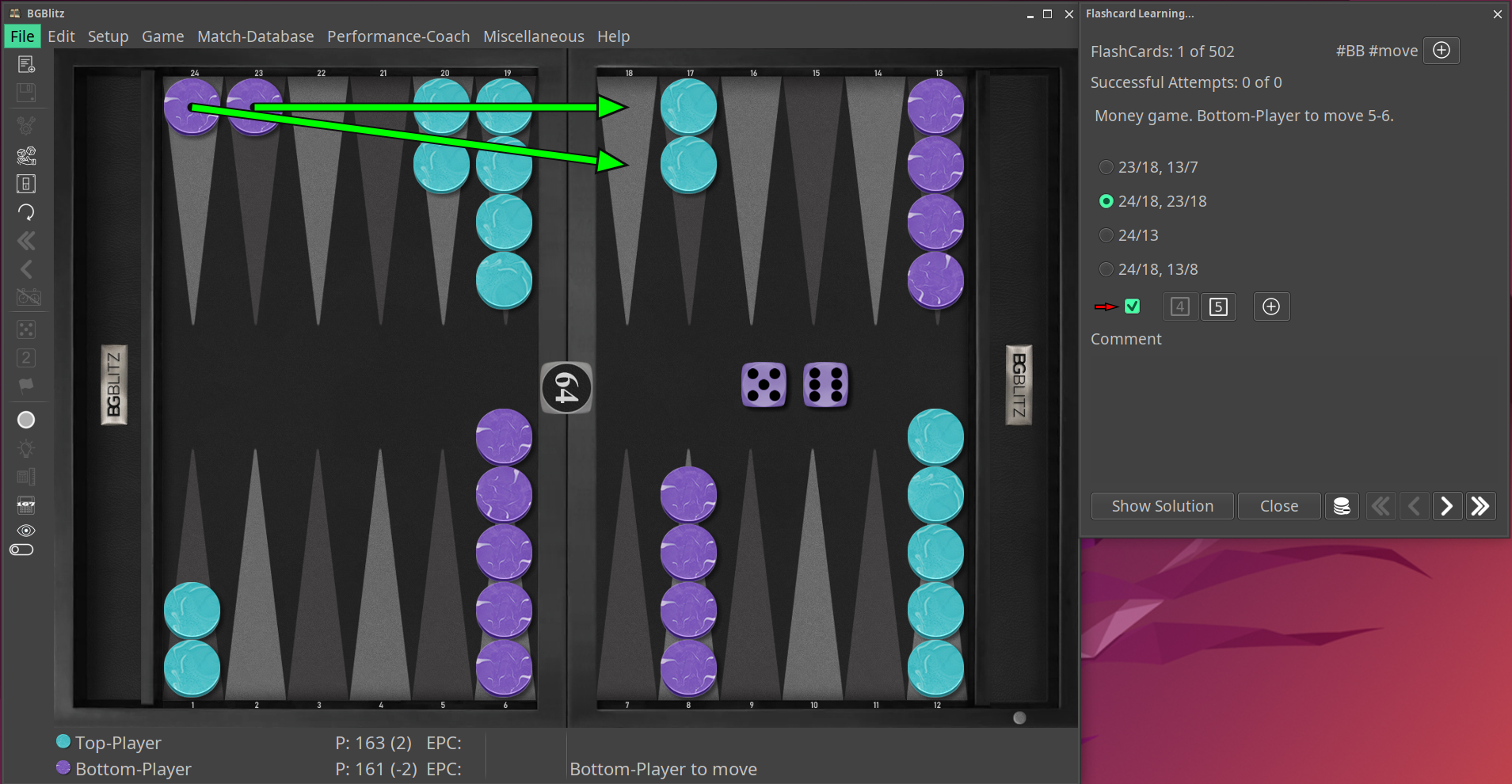Open the Performance-Coach menu

[398, 36]
